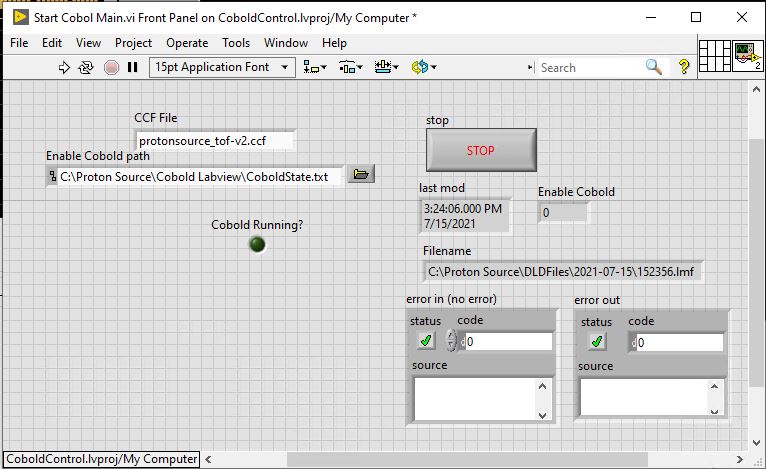Screen dimensions: 766x469
Task: Toggle the error in status checkmark
Action: 426,341
